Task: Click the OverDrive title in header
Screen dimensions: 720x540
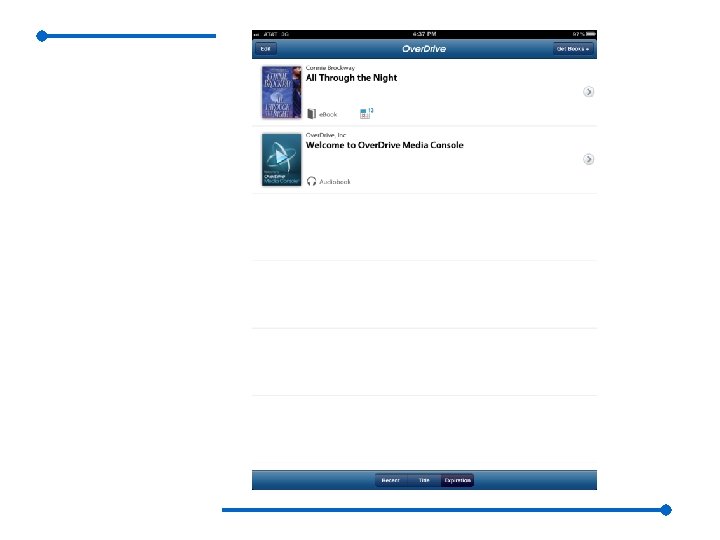Action: pos(424,49)
